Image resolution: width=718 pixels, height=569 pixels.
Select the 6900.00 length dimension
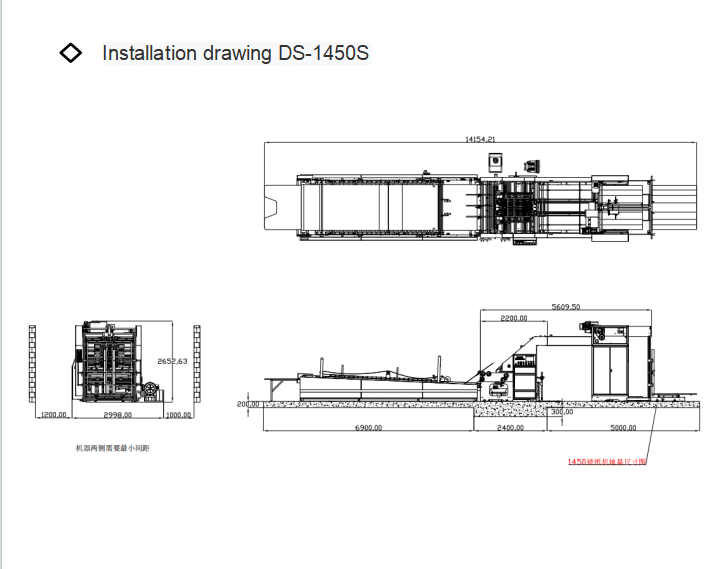[x=369, y=427]
